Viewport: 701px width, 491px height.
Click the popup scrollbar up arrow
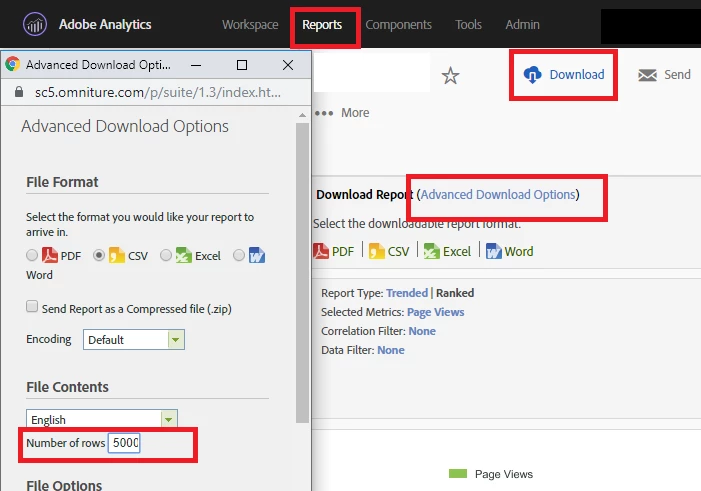(x=302, y=115)
